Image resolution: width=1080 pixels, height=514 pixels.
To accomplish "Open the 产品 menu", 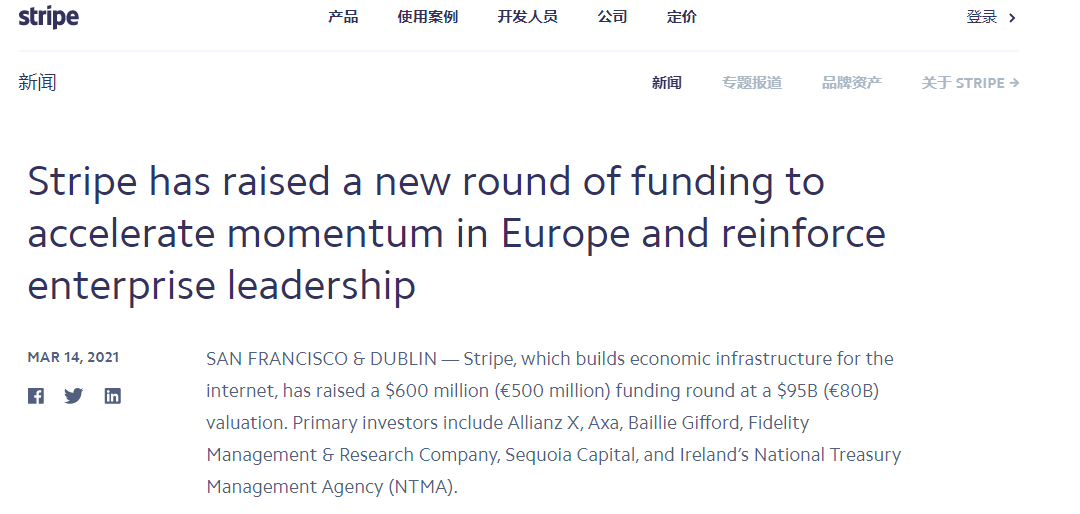I will pyautogui.click(x=343, y=17).
